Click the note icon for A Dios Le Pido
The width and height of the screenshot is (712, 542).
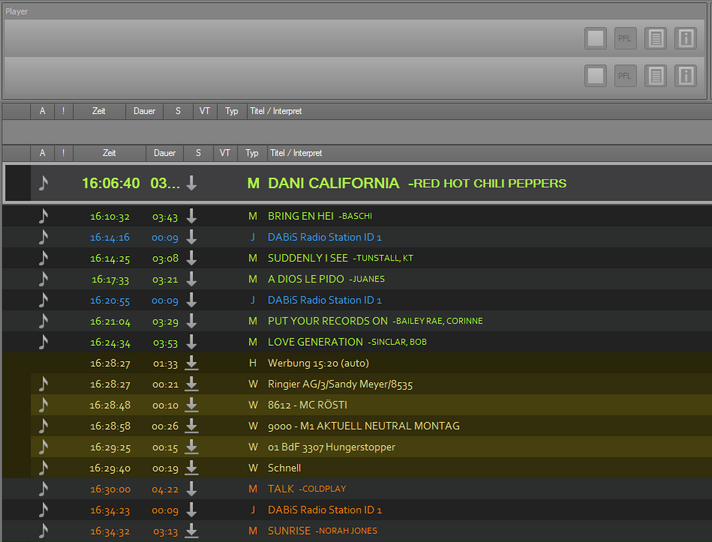click(x=43, y=279)
